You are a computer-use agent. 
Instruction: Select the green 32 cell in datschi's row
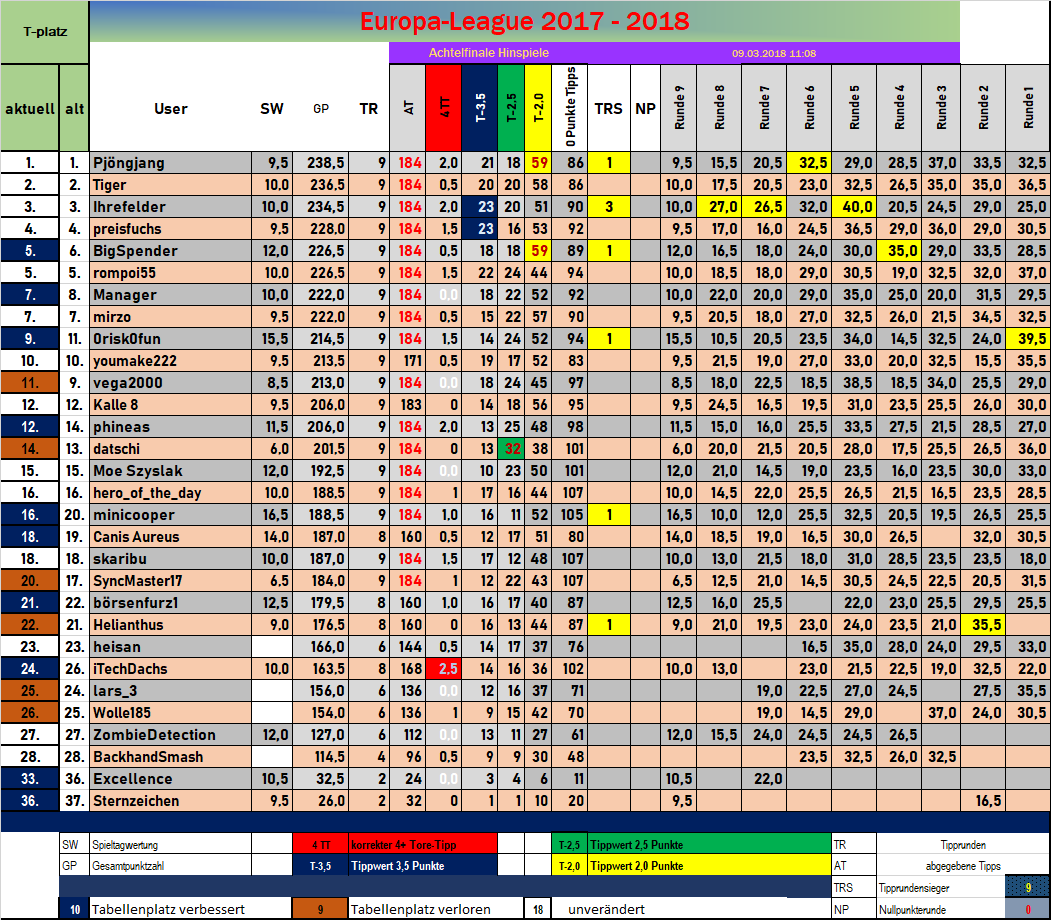tap(511, 449)
